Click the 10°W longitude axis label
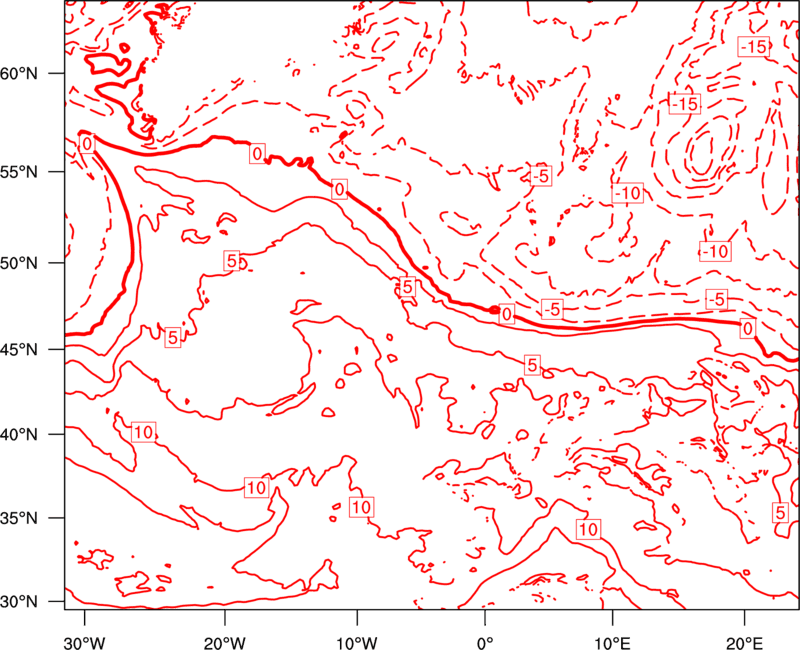Screen dimensions: 800x650 pos(357,642)
